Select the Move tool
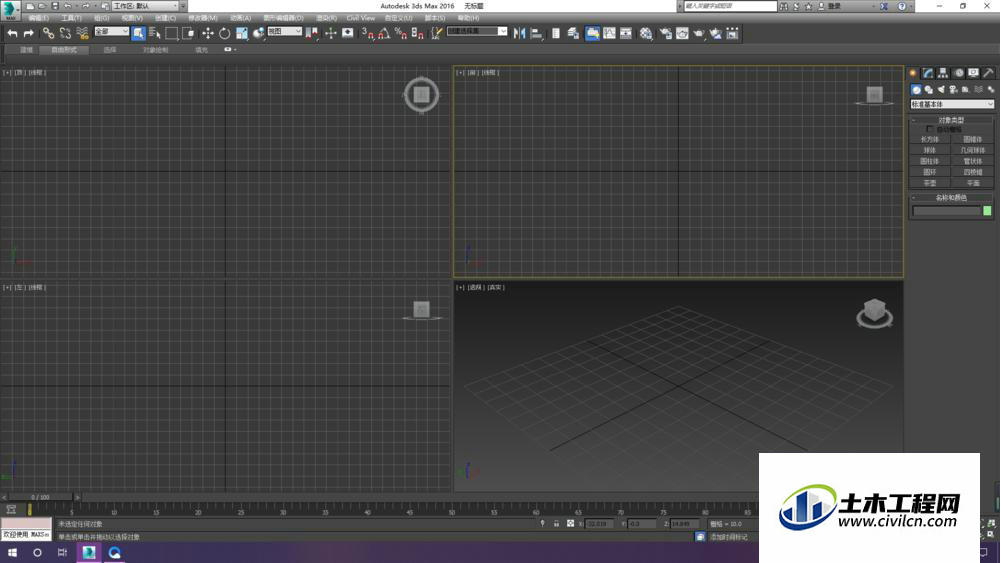The height and width of the screenshot is (563, 1000). coord(208,33)
